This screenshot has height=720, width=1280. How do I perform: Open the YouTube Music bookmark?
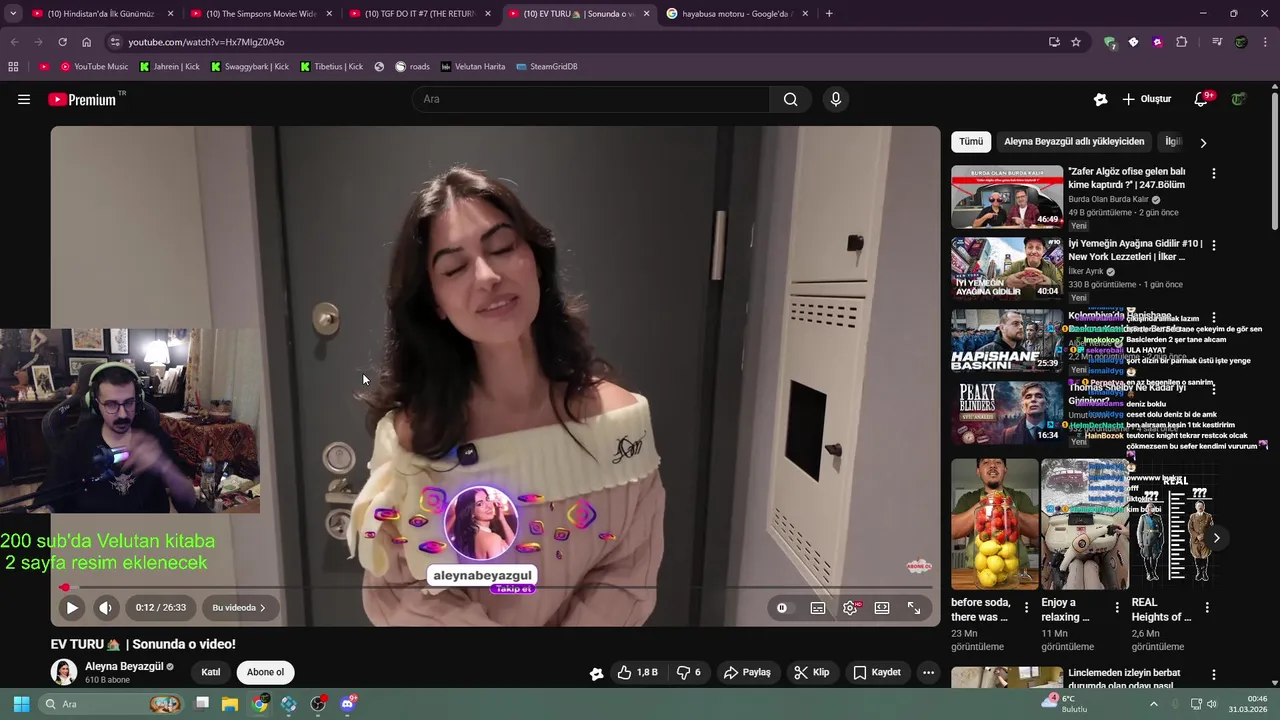(94, 67)
